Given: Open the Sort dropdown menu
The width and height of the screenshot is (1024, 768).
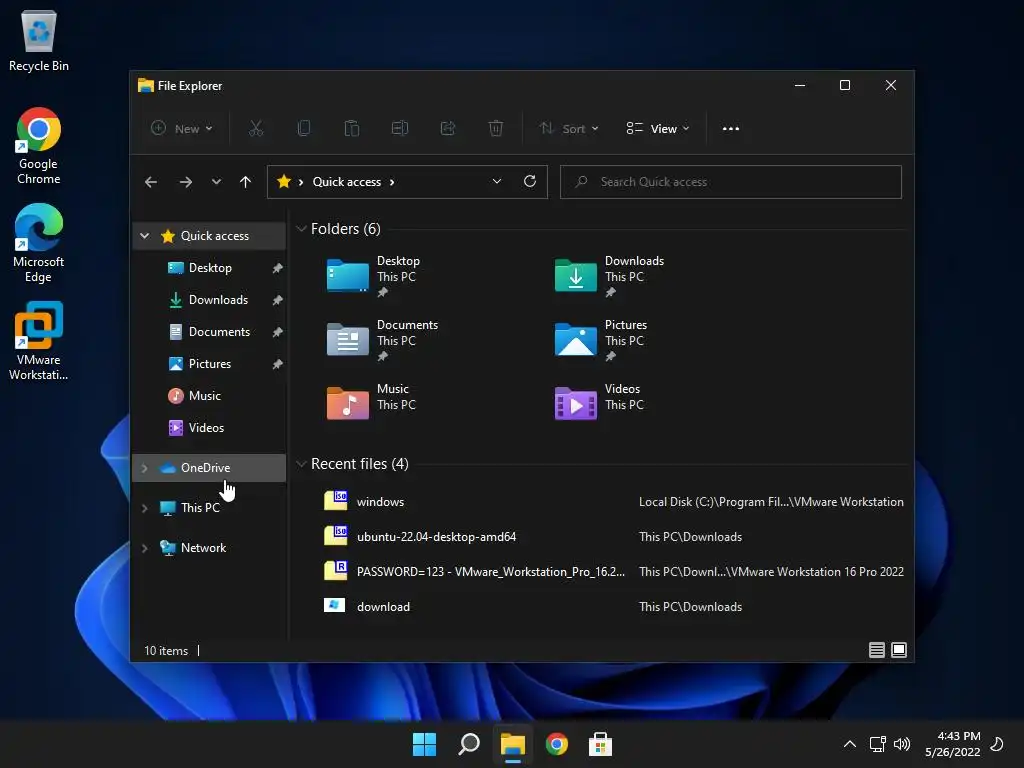Looking at the screenshot, I should tap(569, 129).
